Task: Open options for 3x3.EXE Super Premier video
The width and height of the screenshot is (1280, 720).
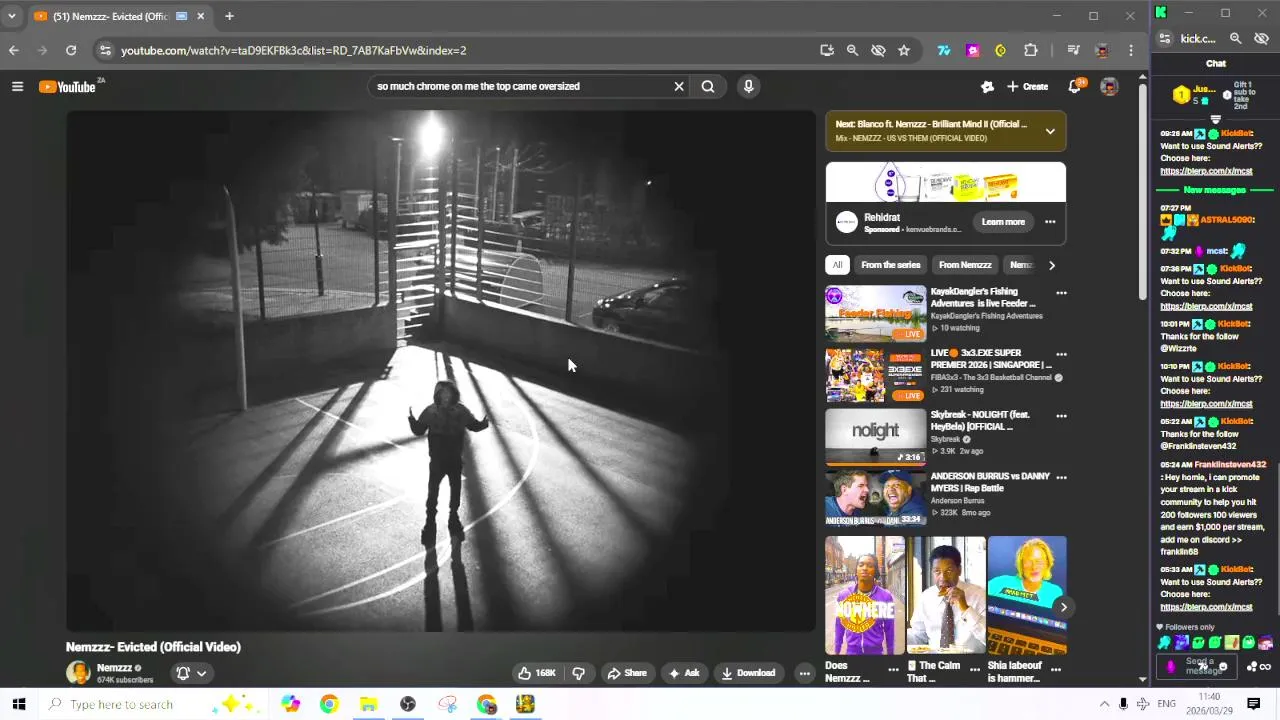Action: point(1061,354)
